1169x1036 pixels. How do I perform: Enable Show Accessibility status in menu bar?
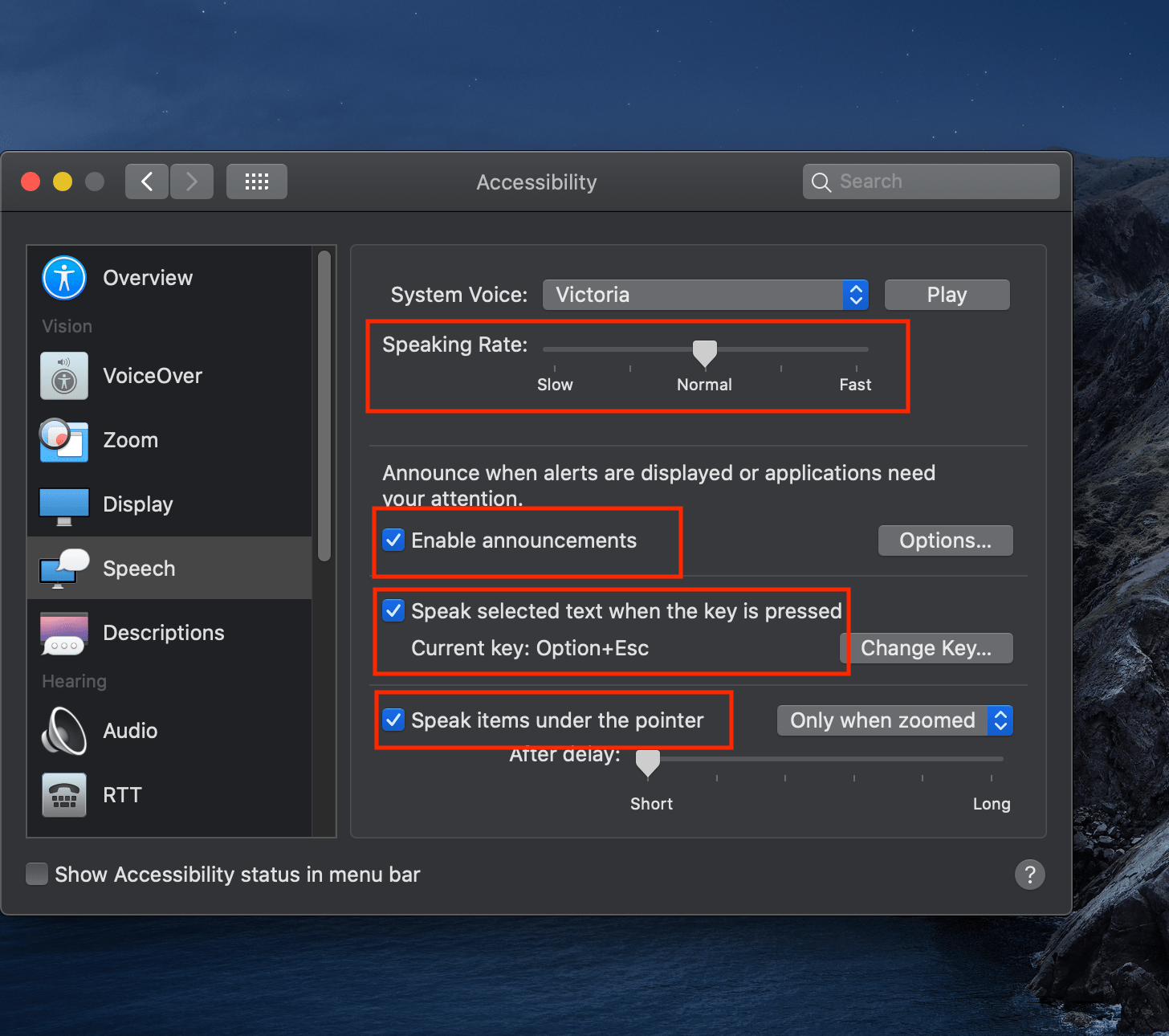(x=36, y=874)
